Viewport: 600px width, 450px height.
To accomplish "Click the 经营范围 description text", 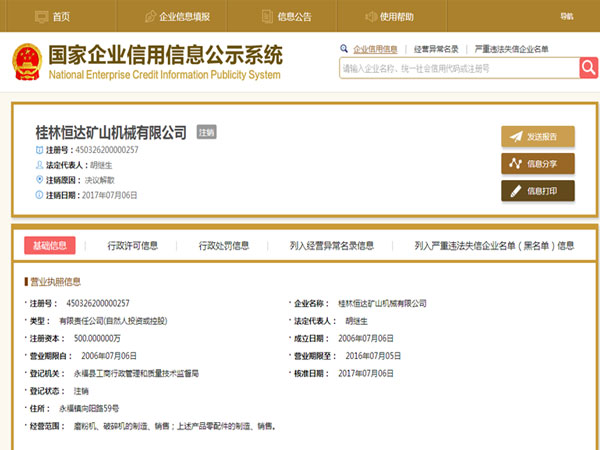I will 174,426.
